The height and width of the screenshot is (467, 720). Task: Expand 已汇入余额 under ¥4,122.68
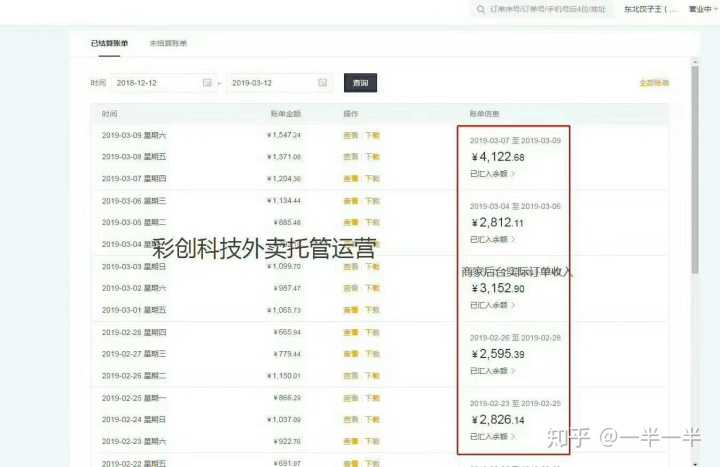[x=492, y=174]
